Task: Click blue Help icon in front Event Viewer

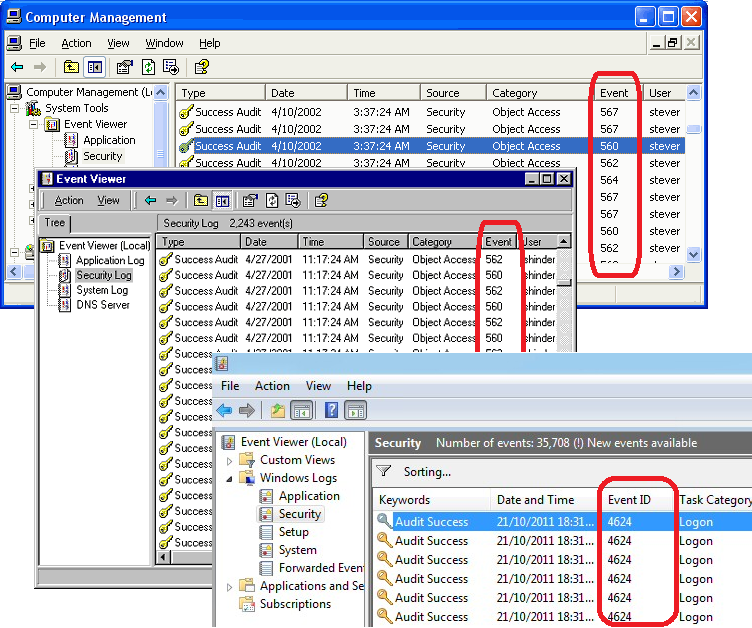Action: pos(331,411)
